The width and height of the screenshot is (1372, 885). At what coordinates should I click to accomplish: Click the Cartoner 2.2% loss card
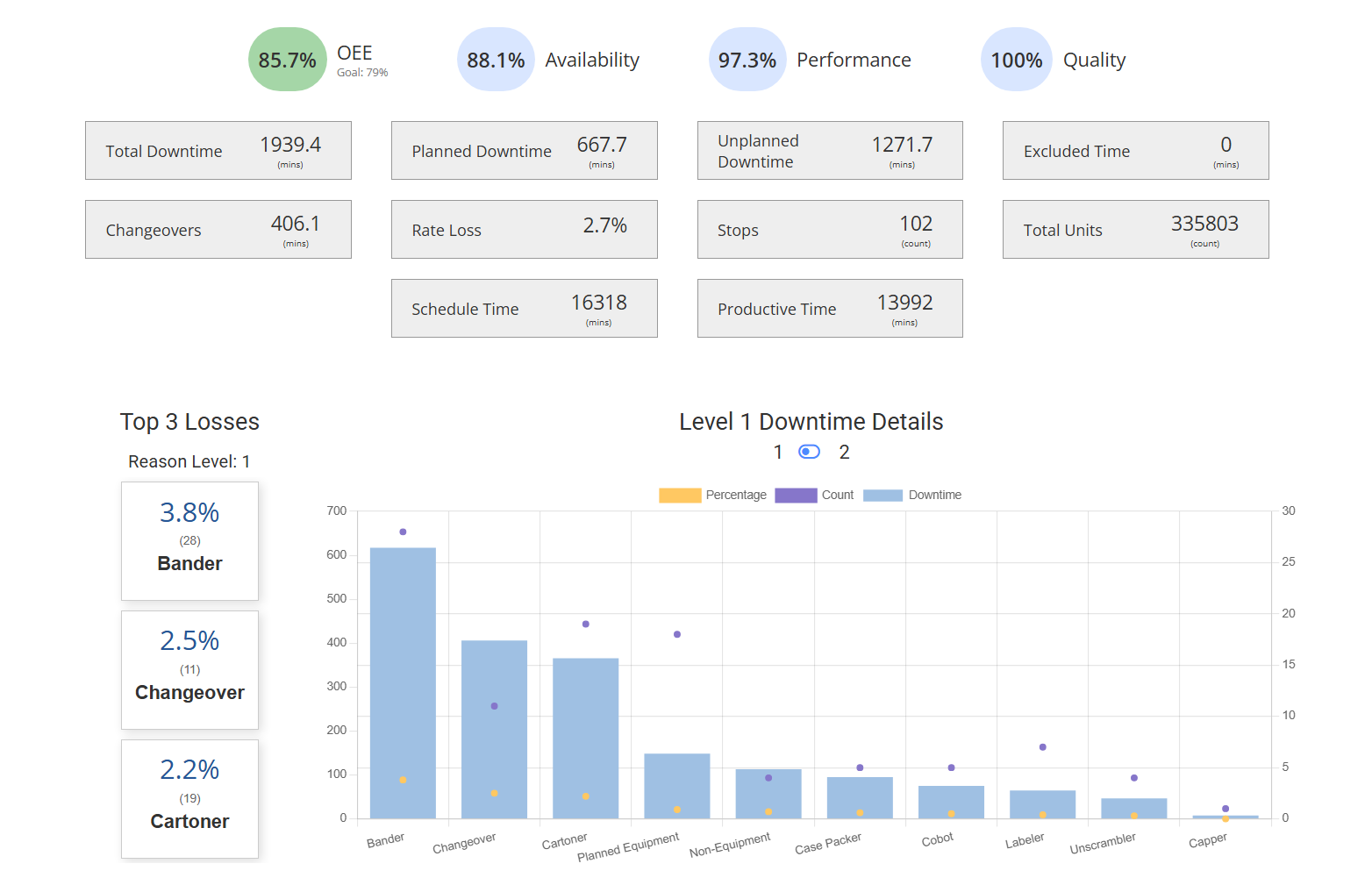tap(189, 799)
